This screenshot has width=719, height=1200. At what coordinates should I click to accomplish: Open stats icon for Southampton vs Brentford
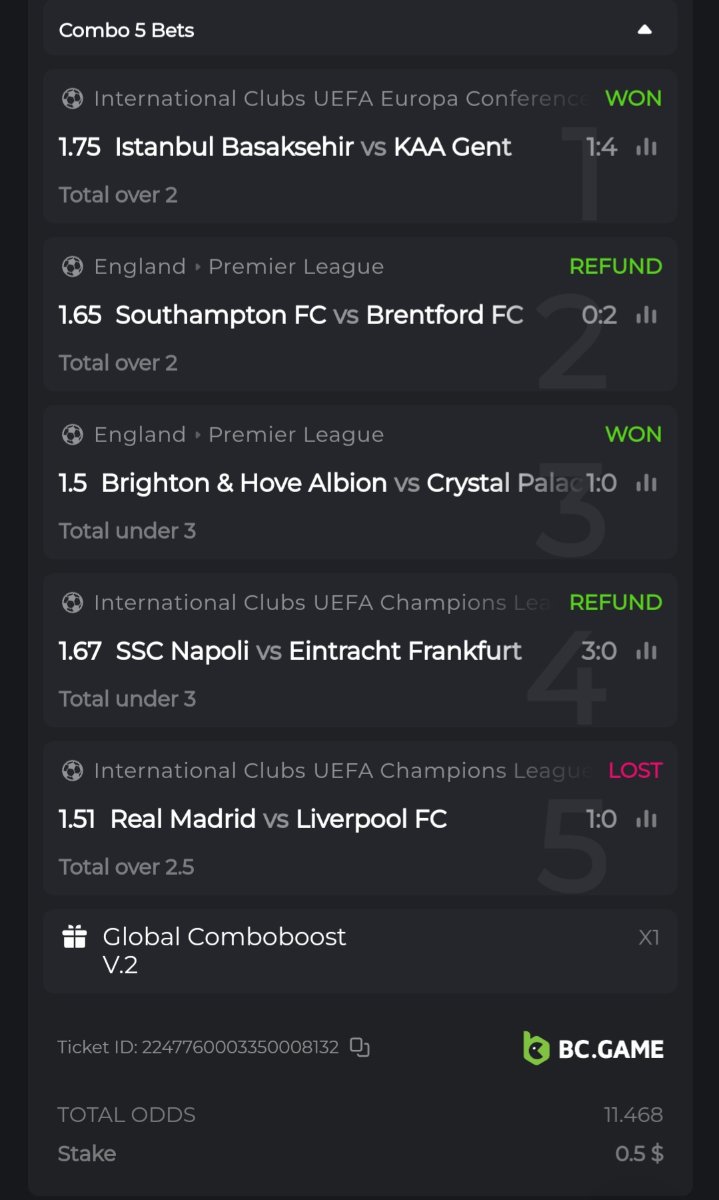[647, 316]
